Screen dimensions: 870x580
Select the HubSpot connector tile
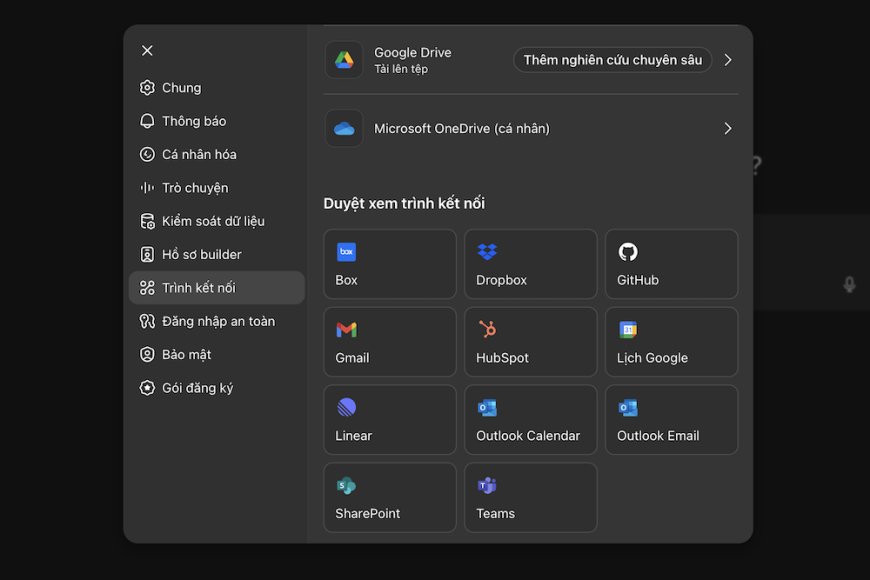tap(530, 342)
